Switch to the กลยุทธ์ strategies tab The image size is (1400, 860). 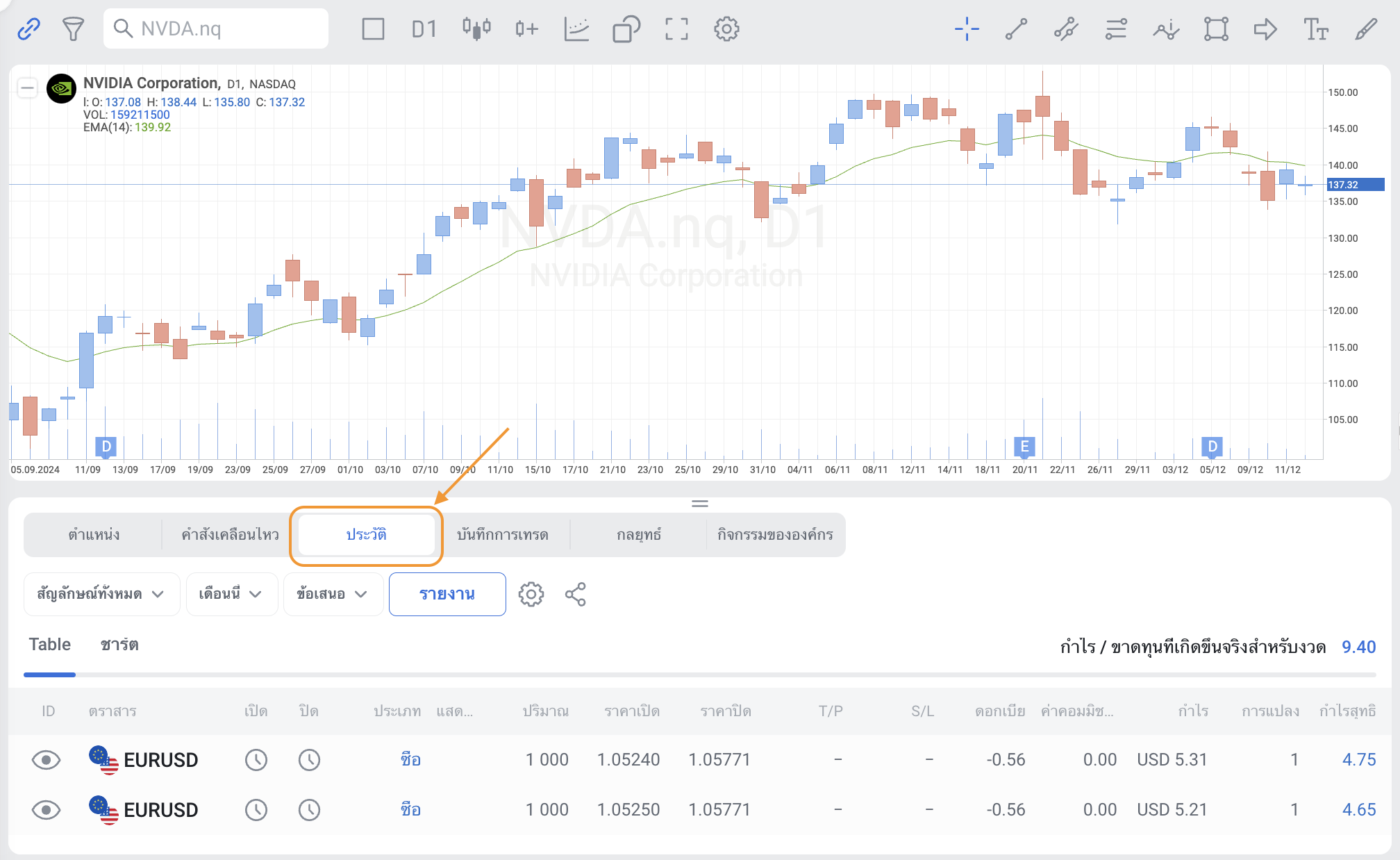click(638, 535)
